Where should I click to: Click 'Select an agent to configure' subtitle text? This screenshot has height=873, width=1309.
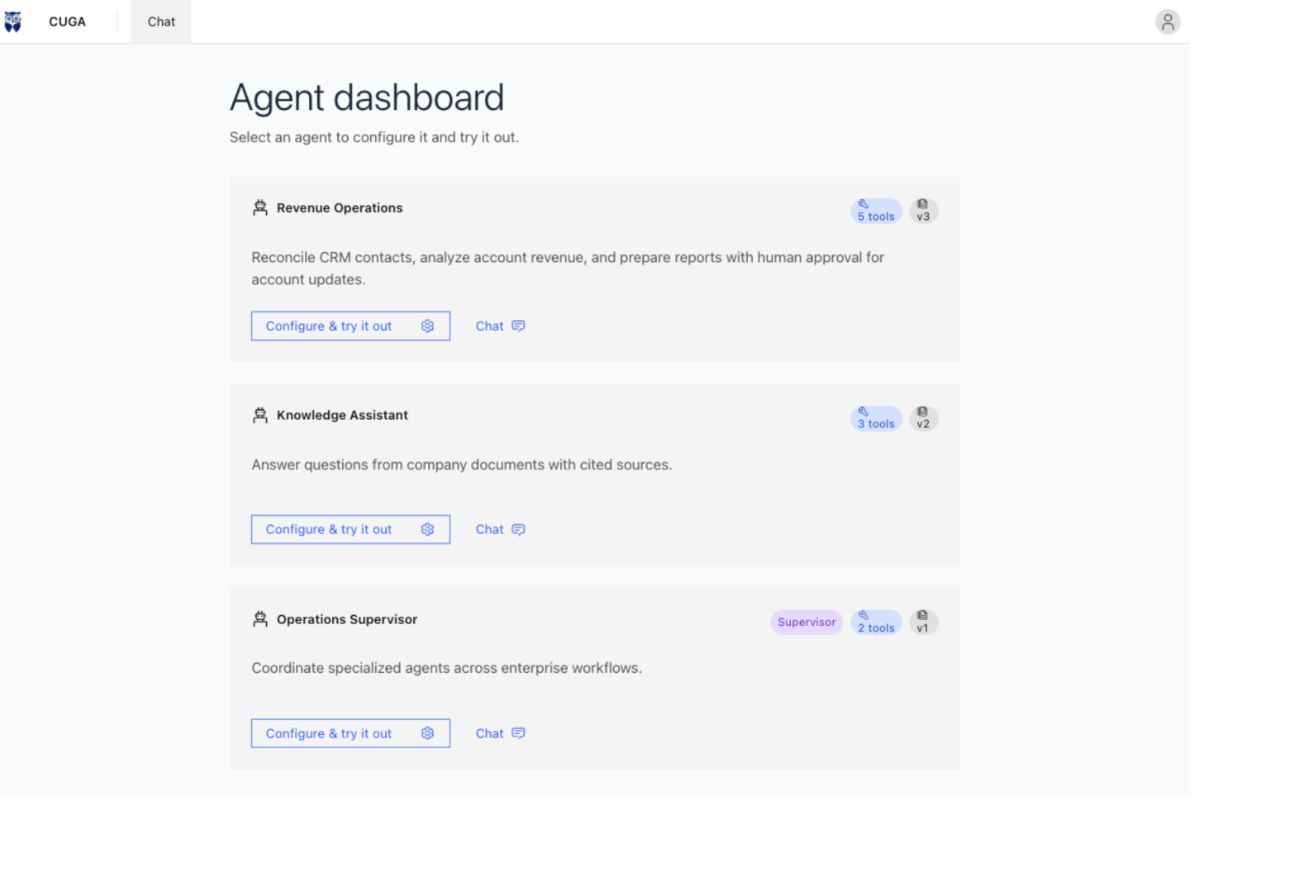[374, 137]
